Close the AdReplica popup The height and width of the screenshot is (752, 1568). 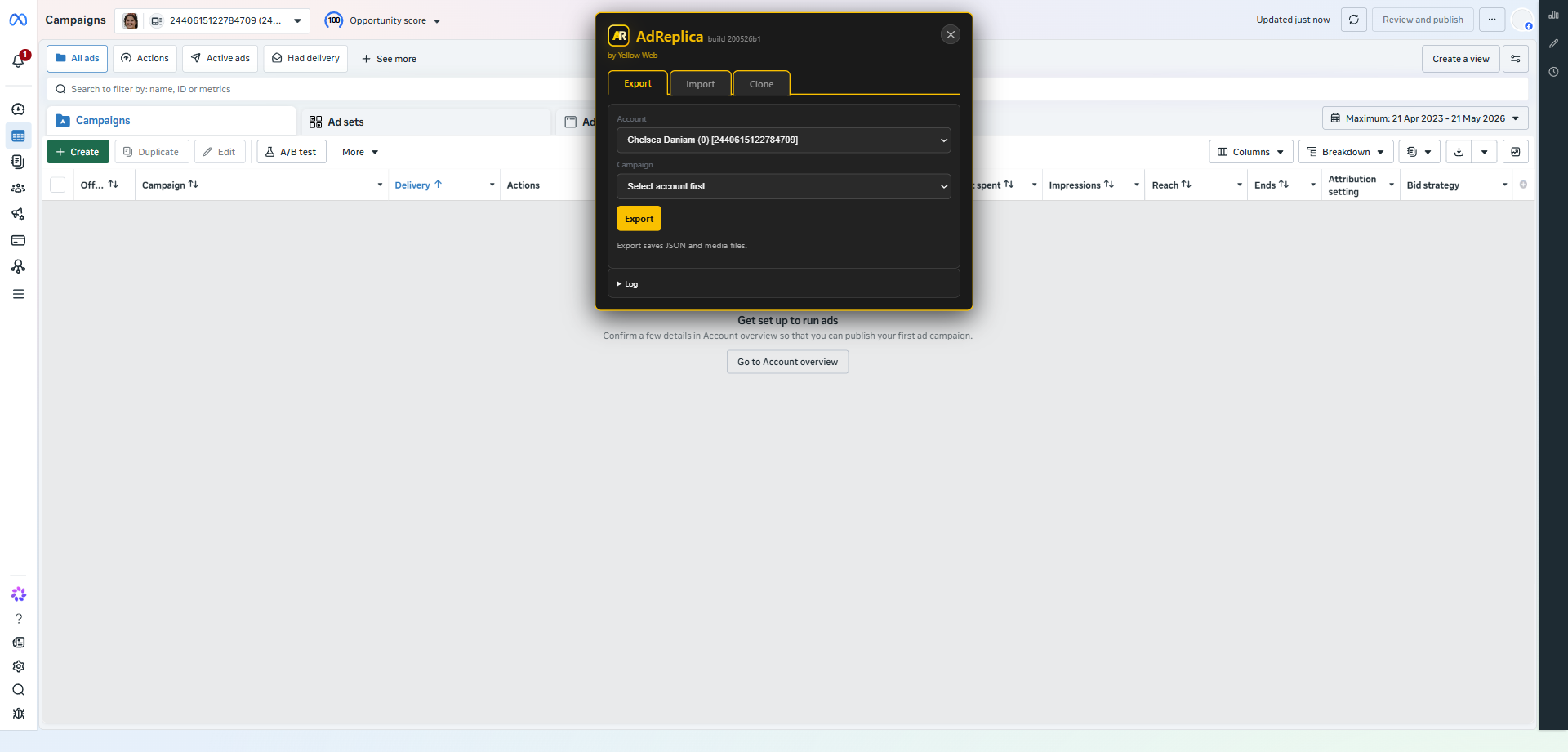951,34
